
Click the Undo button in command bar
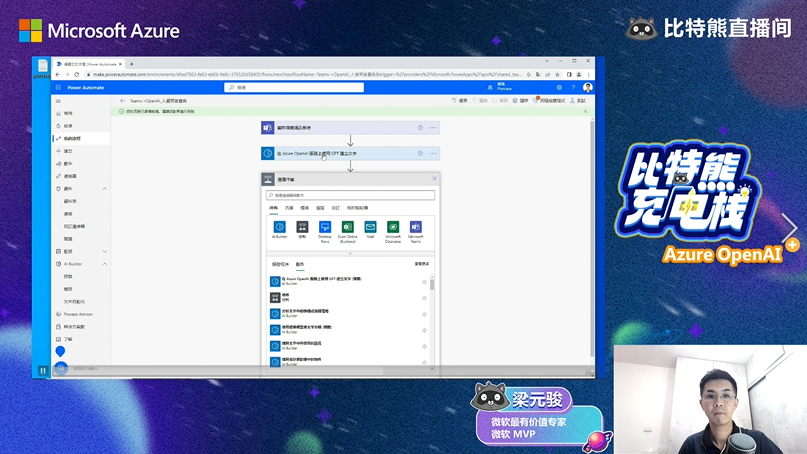[x=459, y=101]
